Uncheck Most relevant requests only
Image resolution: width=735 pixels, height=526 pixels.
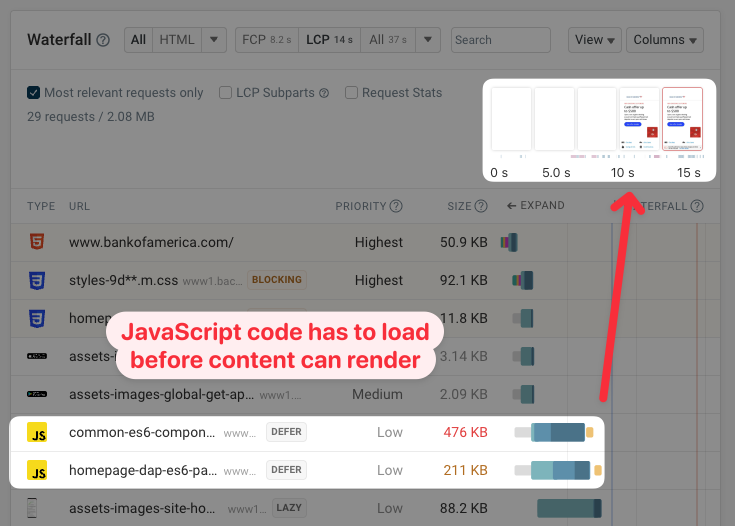coord(33,93)
